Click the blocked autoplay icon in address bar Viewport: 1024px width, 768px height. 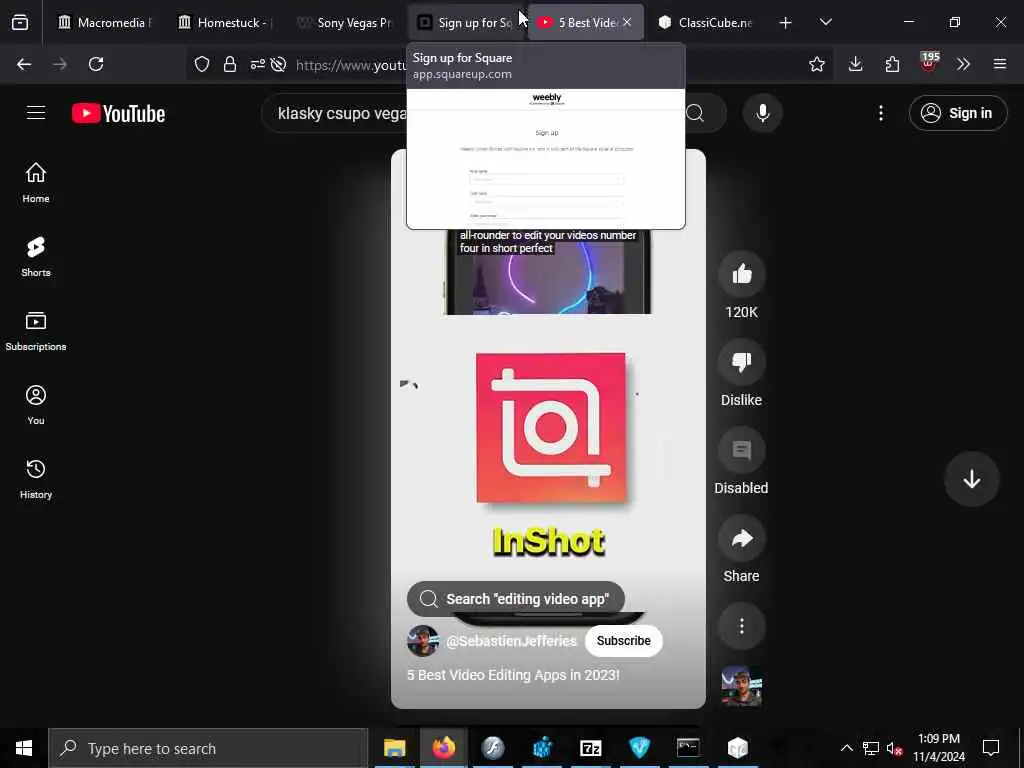click(279, 64)
